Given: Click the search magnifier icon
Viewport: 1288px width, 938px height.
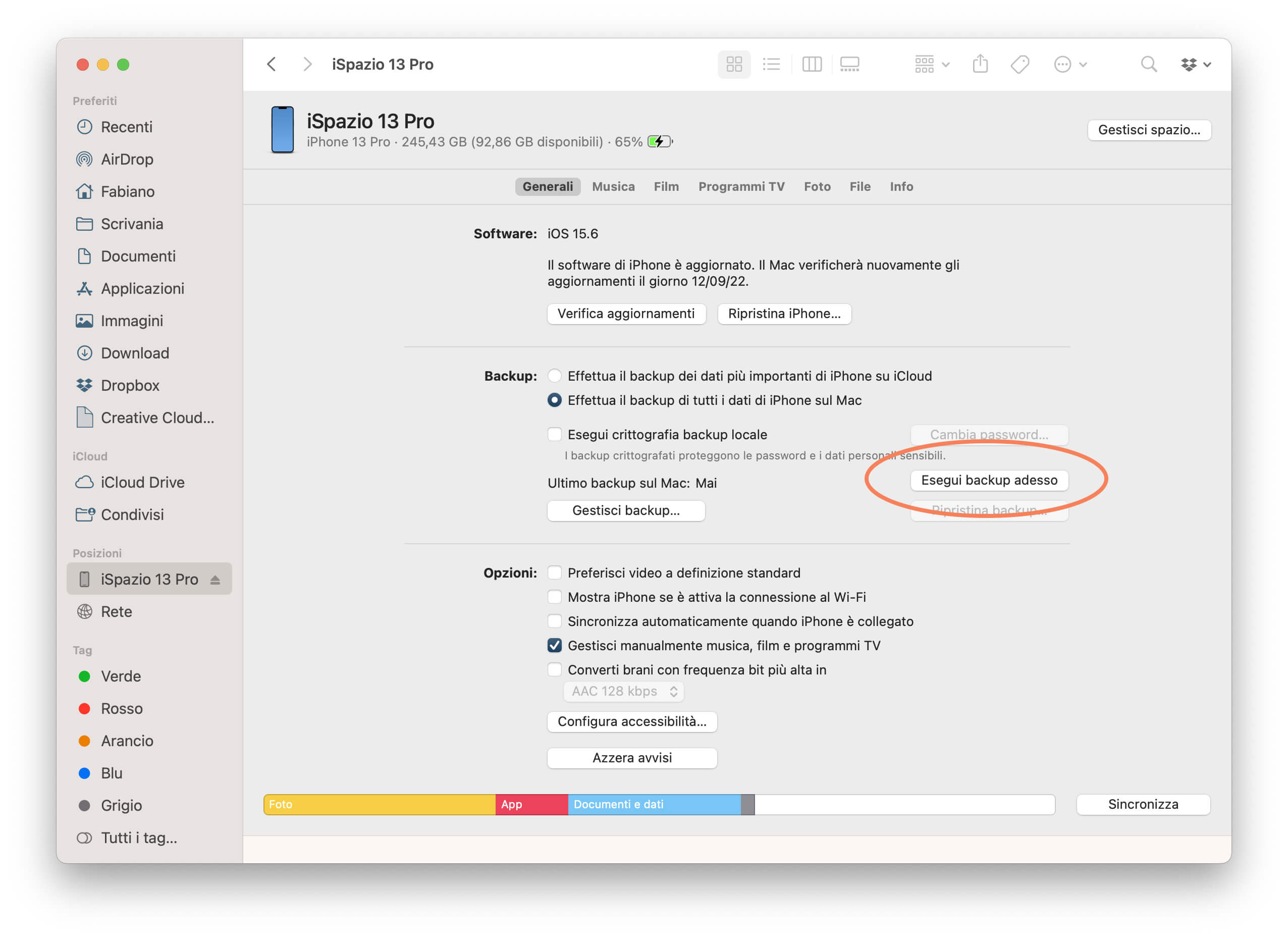Looking at the screenshot, I should [1148, 64].
